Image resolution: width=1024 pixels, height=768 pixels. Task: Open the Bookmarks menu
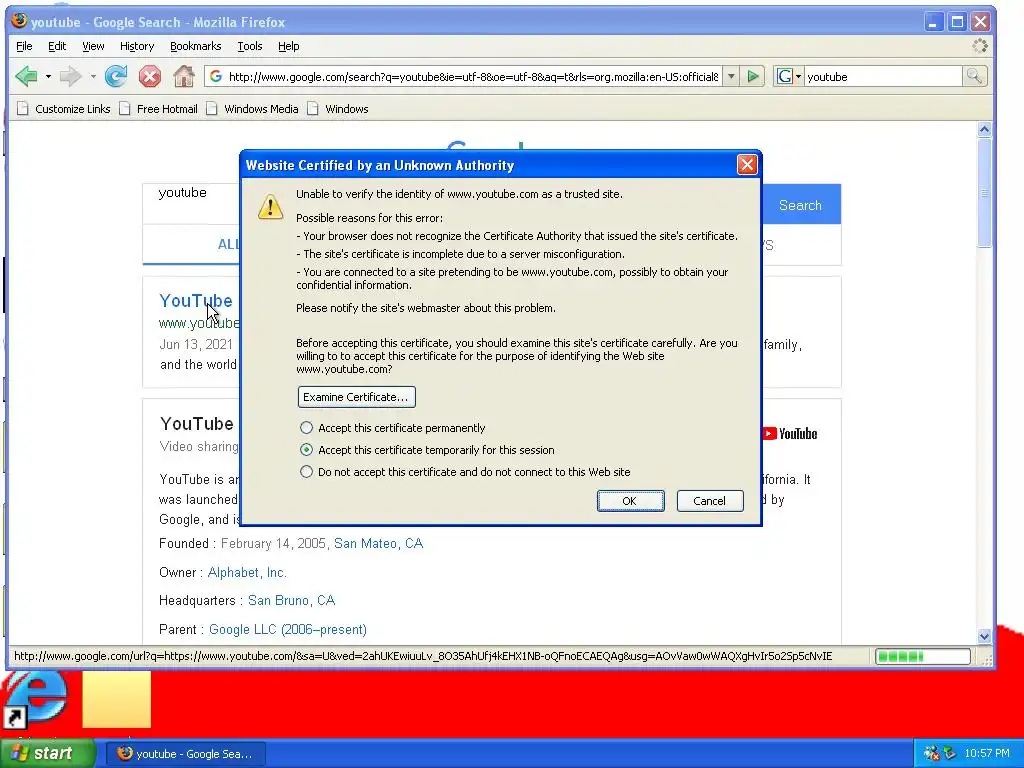point(195,46)
